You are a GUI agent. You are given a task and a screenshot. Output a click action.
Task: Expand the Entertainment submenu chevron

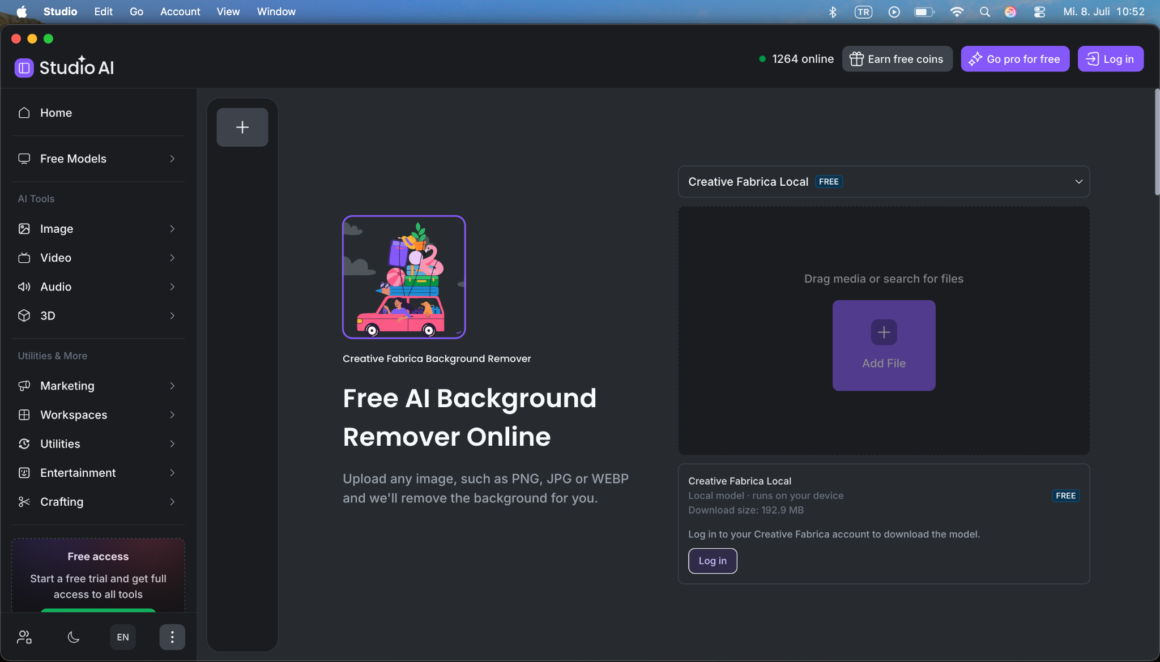172,472
